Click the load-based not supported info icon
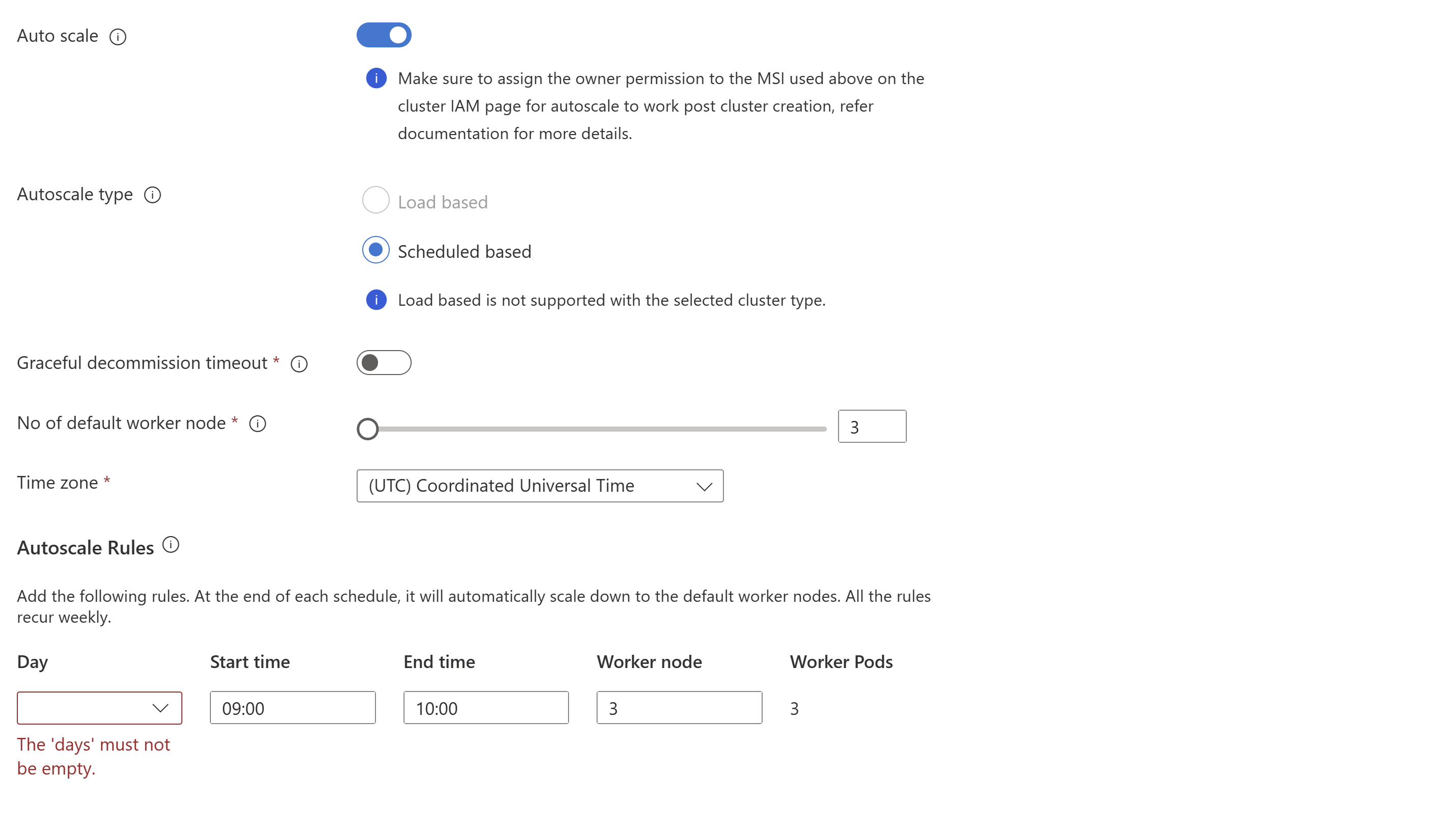The height and width of the screenshot is (825, 1456). coord(375,300)
